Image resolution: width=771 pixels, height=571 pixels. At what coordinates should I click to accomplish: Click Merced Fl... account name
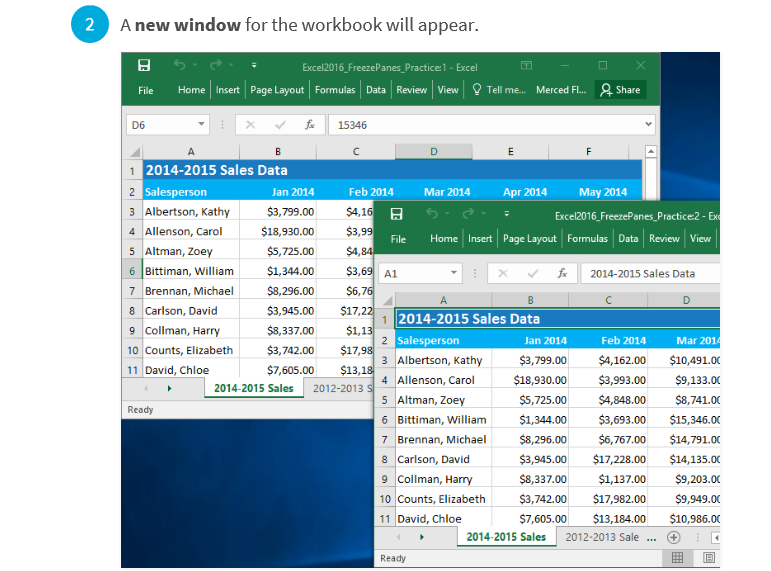click(561, 90)
